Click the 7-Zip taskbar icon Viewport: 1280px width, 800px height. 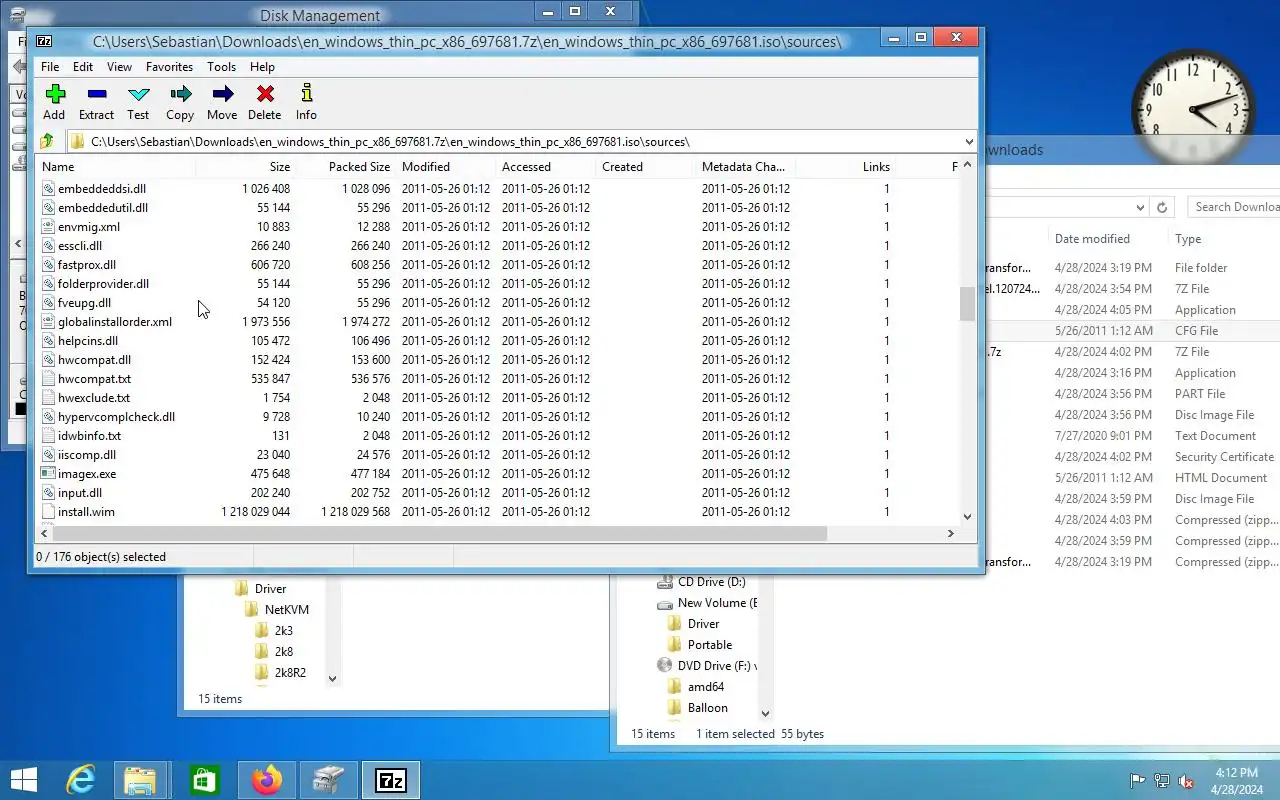tap(390, 780)
